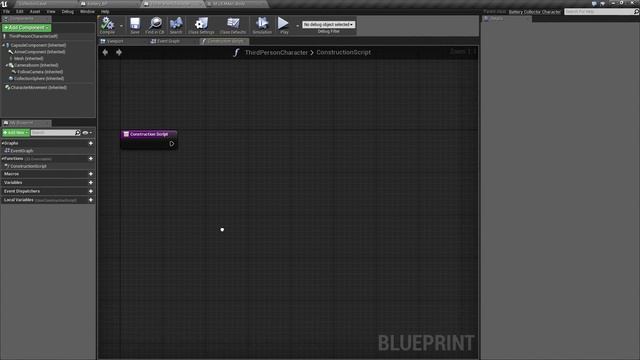640x360 pixels.
Task: Collapse the CapsuleComponent tree arrow
Action: (3, 45)
